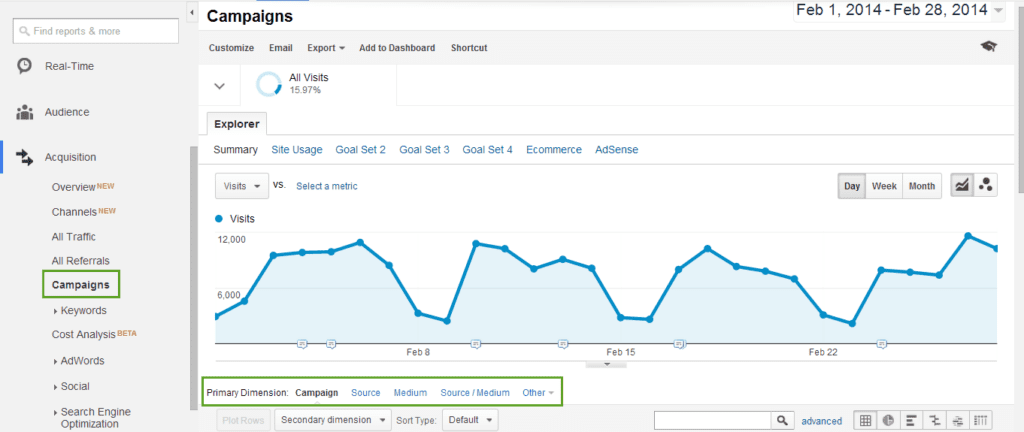Open the Secondary dimension dropdown
The width and height of the screenshot is (1024, 432).
pyautogui.click(x=332, y=420)
